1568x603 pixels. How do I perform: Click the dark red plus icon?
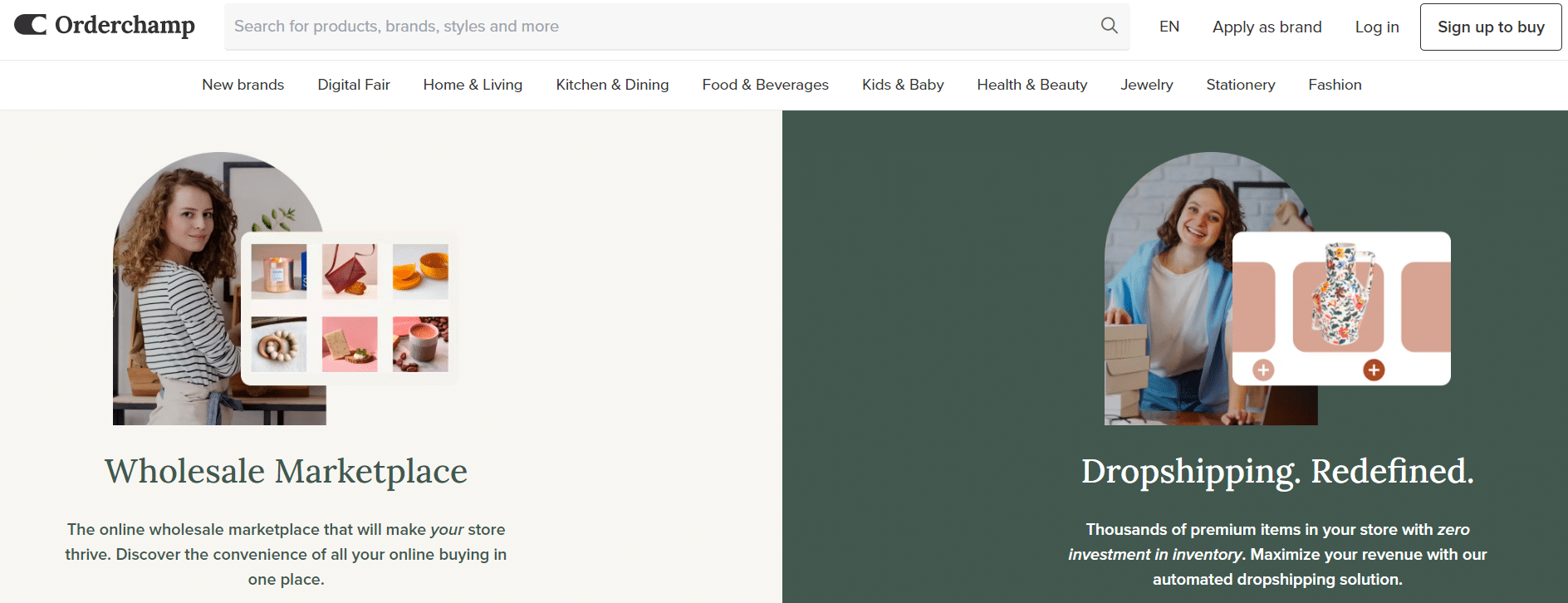tap(1374, 370)
